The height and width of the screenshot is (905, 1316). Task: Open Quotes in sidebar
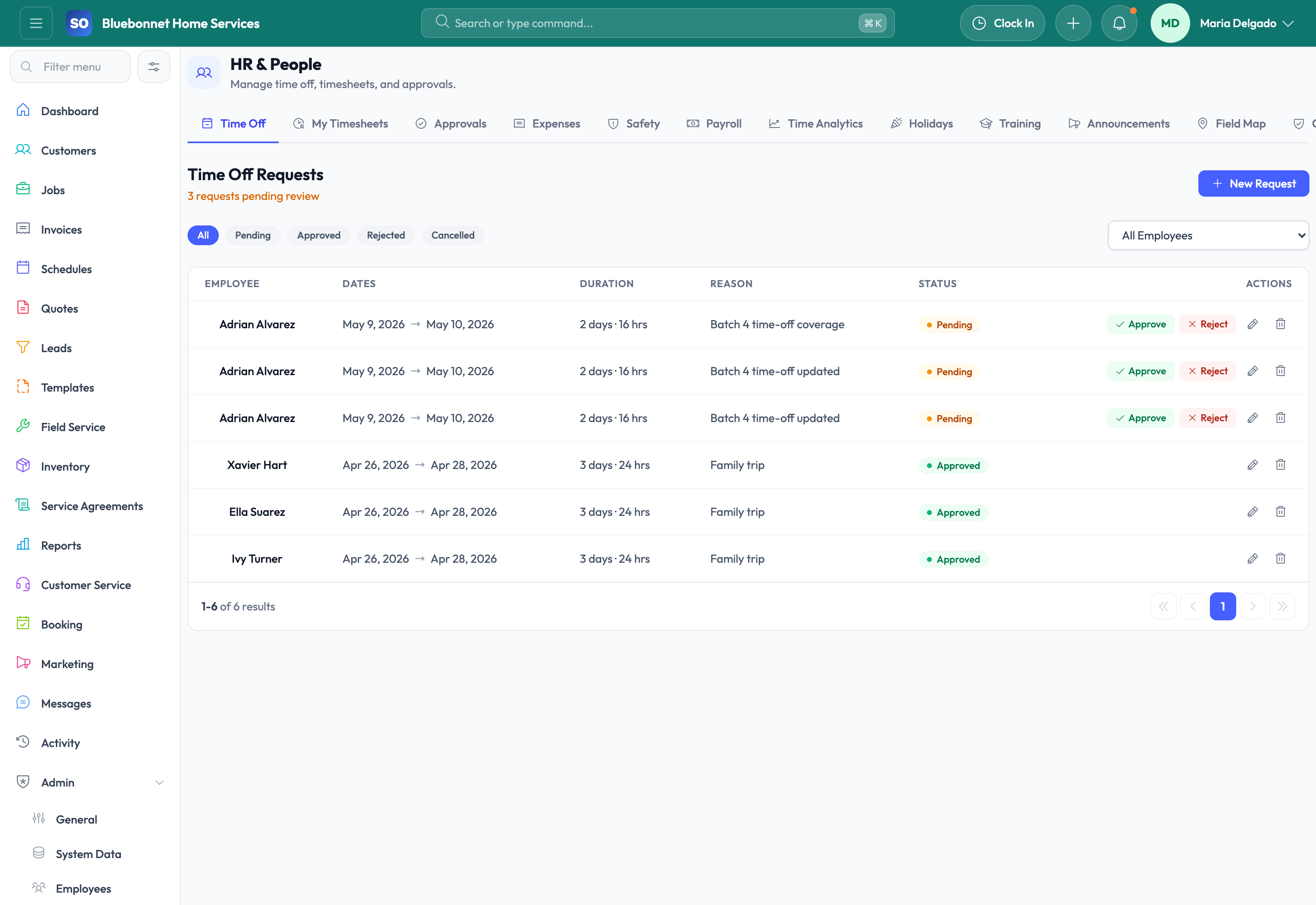coord(90,309)
